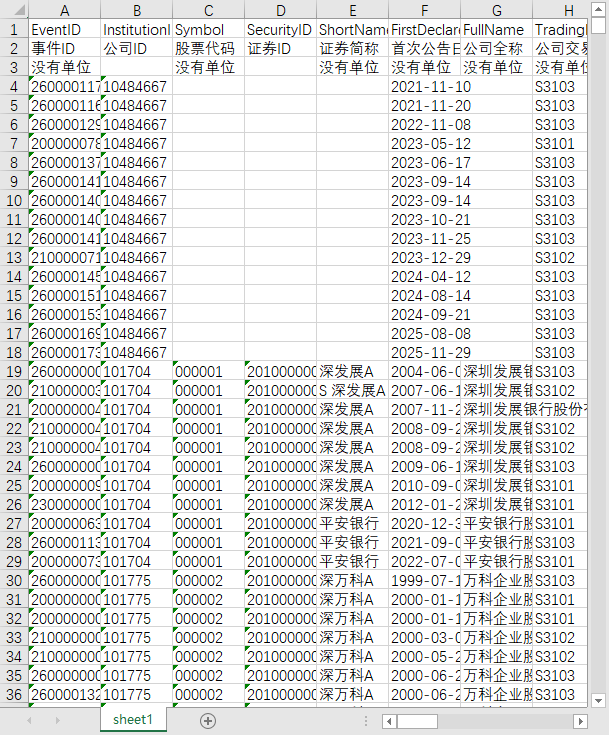609x735 pixels.
Task: Select row 19 header
Action: [x=14, y=371]
